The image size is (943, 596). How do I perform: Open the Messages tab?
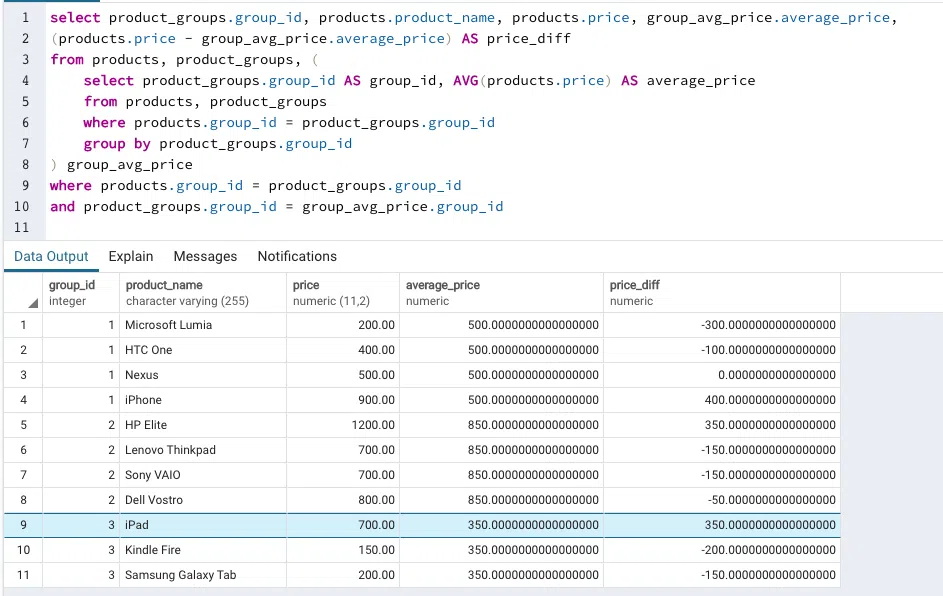click(x=205, y=256)
